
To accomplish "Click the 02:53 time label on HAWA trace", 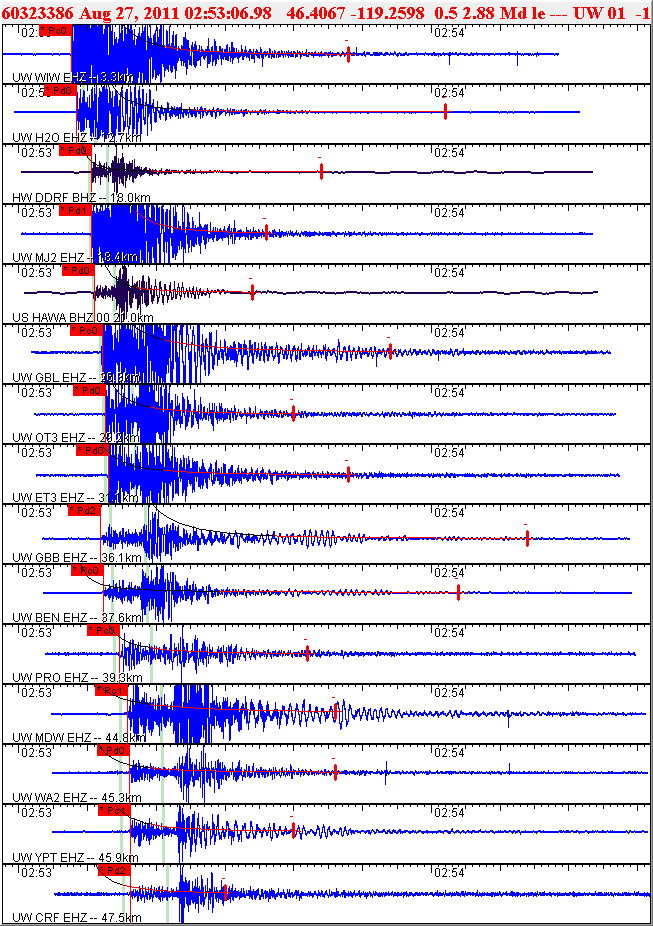I will [37, 273].
